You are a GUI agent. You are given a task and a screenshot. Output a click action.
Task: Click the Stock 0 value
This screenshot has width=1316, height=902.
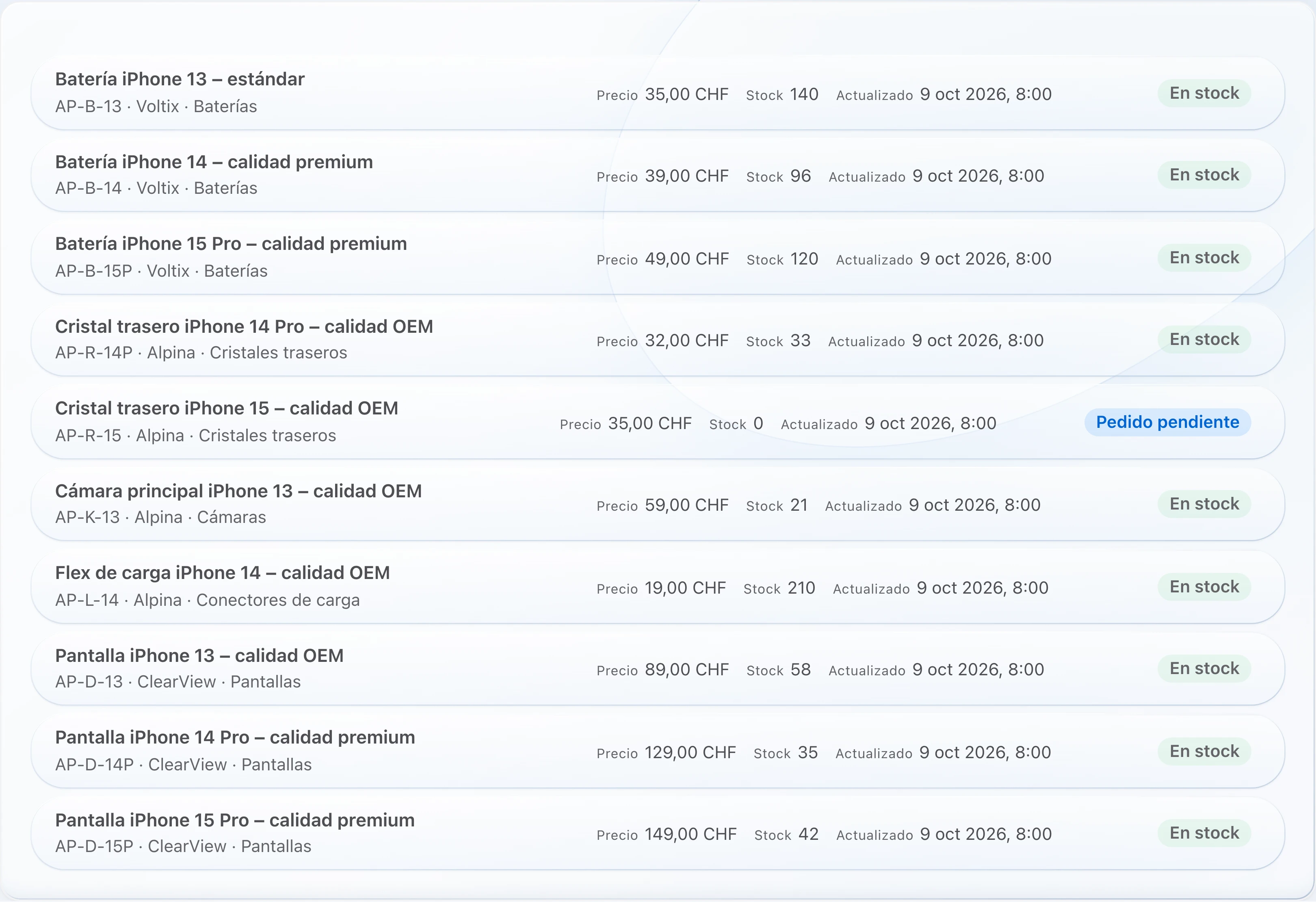[x=758, y=423]
